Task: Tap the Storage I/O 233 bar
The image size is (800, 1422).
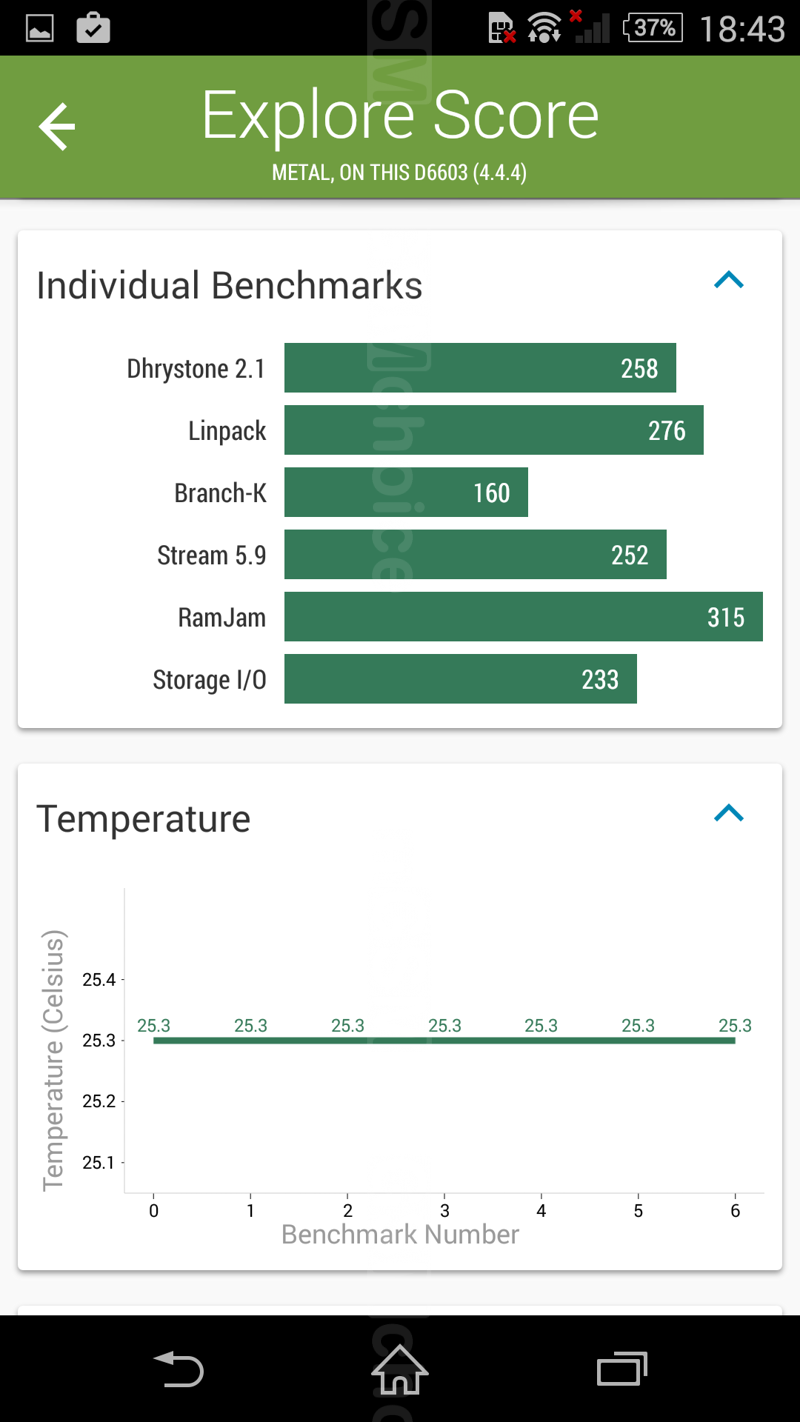Action: point(460,679)
